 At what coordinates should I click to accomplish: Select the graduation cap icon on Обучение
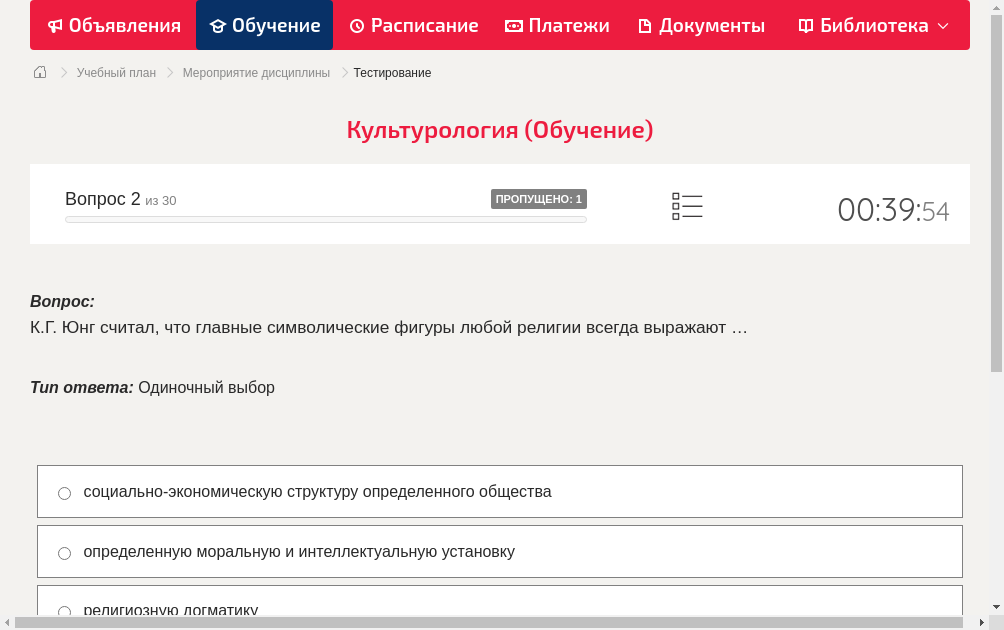pyautogui.click(x=218, y=25)
